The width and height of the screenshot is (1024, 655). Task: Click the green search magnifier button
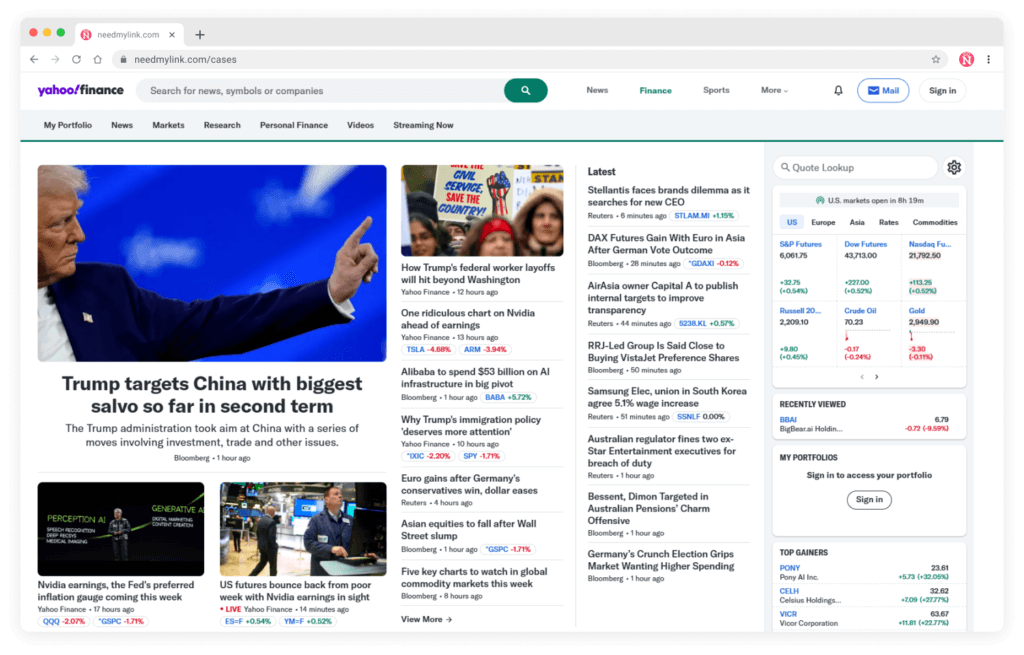pyautogui.click(x=526, y=90)
